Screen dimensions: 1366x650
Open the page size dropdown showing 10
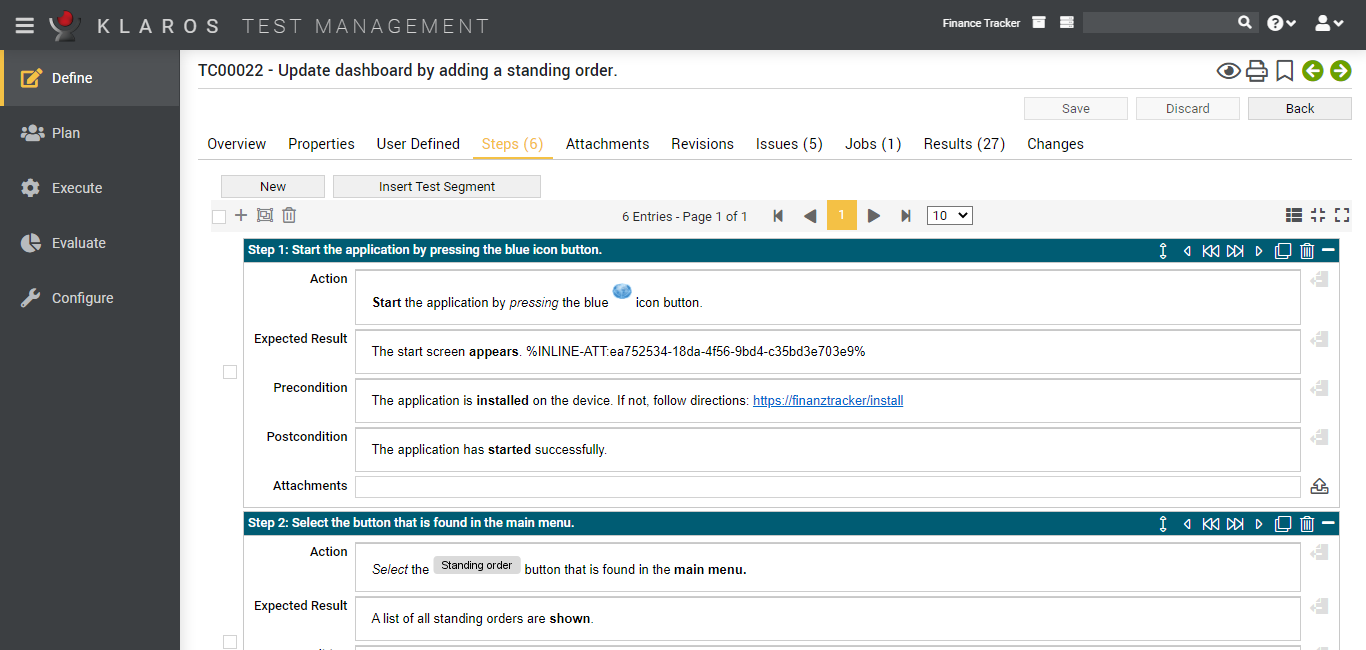949,216
